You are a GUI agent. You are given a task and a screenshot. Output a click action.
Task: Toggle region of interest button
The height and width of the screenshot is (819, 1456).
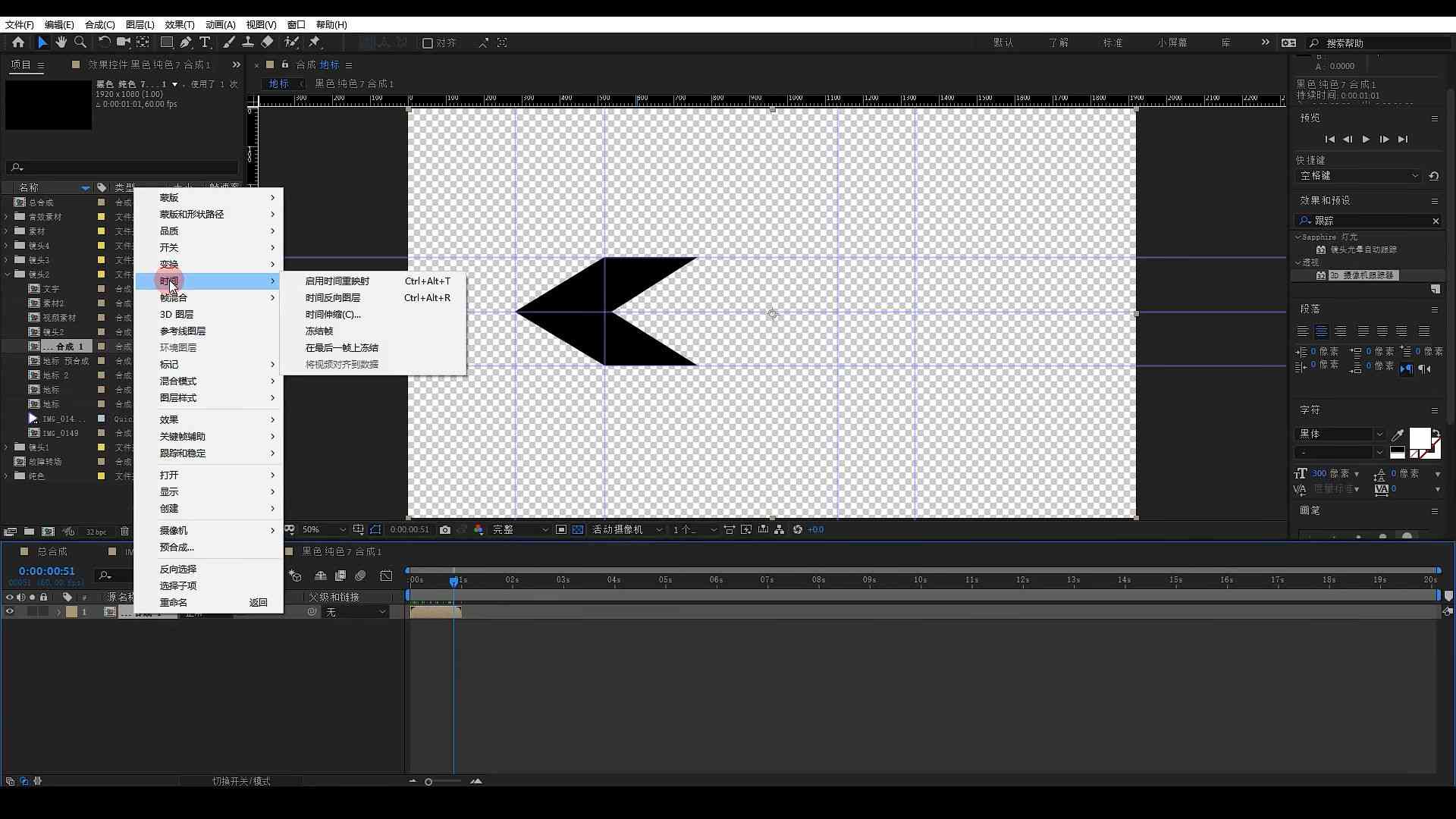[x=561, y=529]
